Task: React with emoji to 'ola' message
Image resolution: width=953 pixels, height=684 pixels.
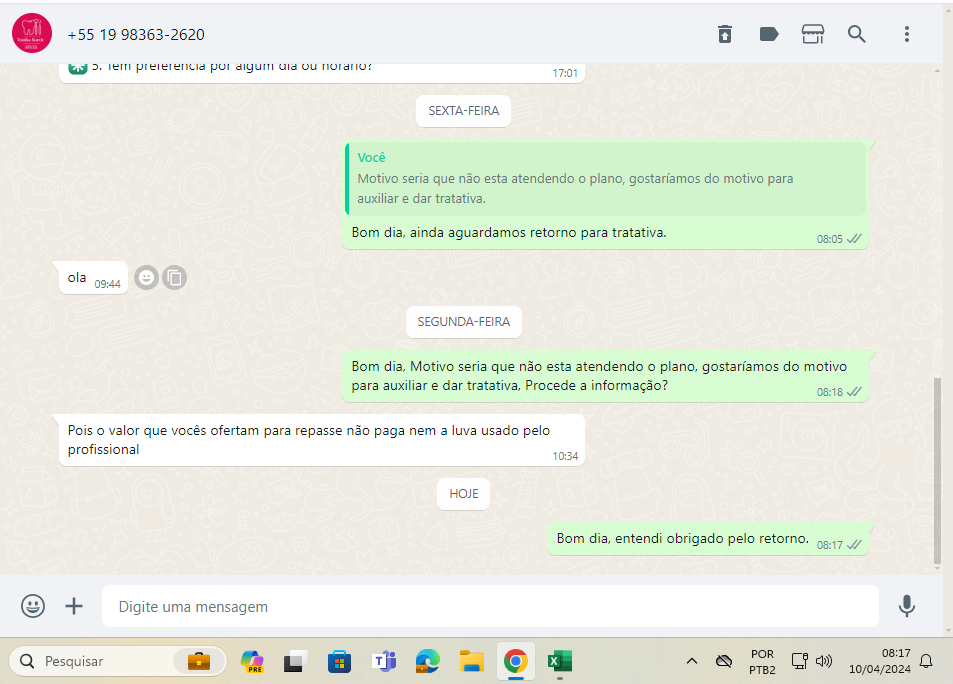Action: point(146,278)
